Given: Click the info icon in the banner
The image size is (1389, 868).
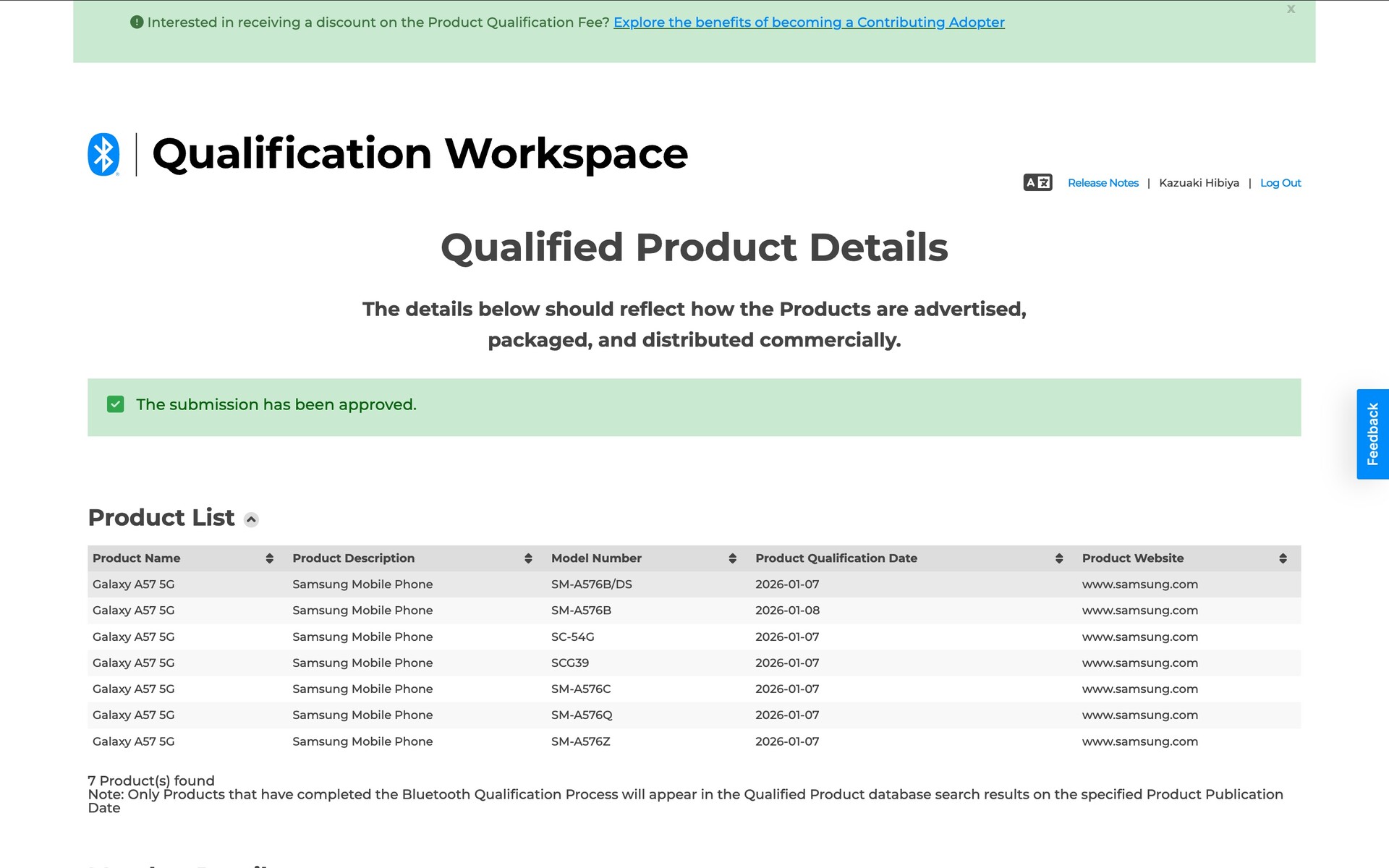Looking at the screenshot, I should (x=136, y=22).
